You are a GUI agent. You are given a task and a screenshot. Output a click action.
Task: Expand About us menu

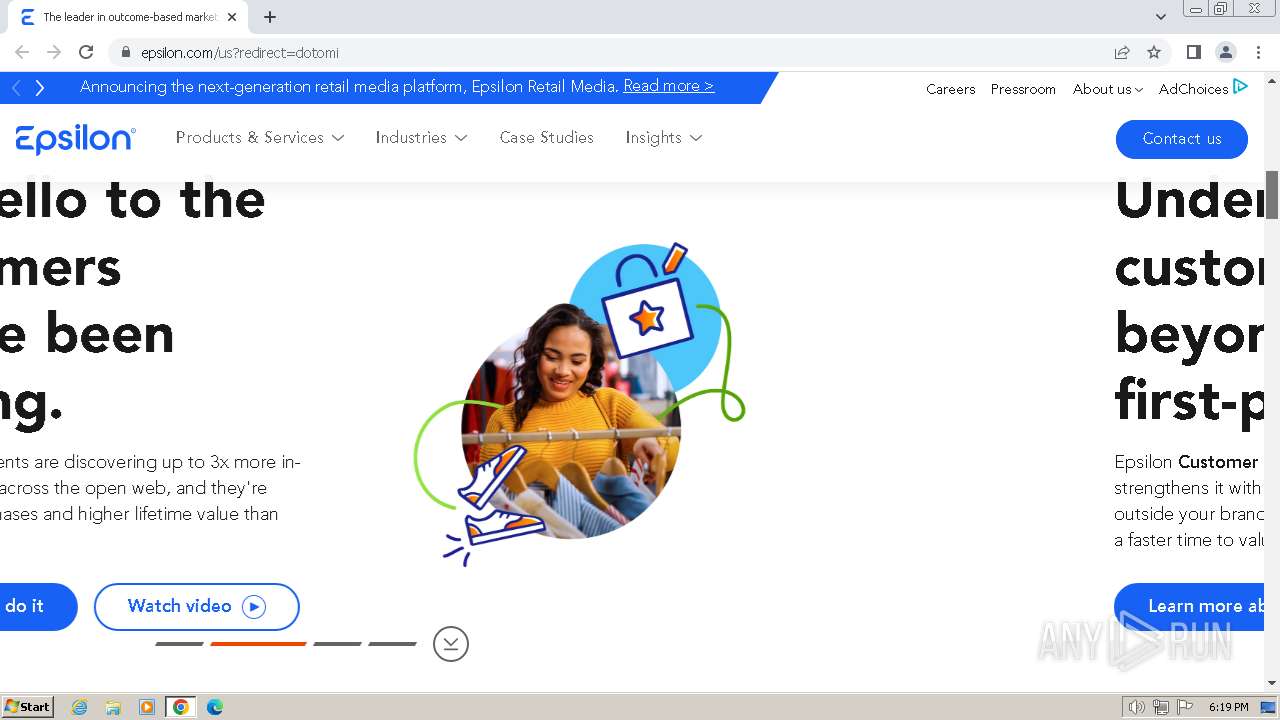tap(1107, 89)
